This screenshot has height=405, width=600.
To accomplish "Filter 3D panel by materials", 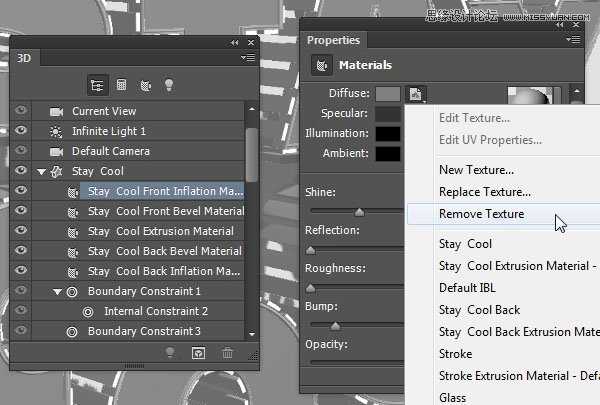I will coord(145,85).
